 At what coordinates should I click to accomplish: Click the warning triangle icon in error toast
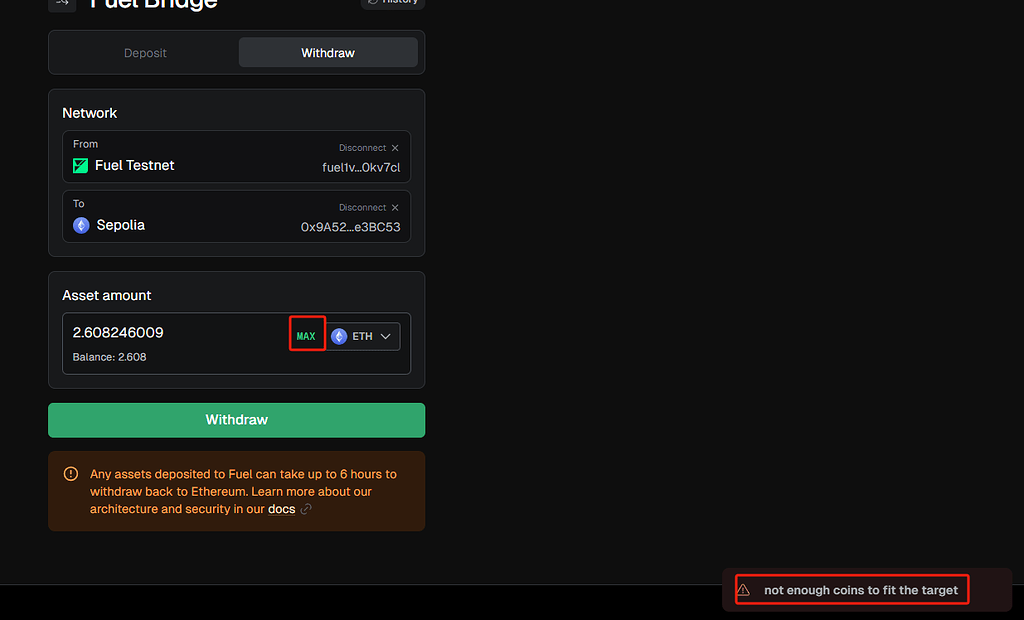click(x=743, y=590)
